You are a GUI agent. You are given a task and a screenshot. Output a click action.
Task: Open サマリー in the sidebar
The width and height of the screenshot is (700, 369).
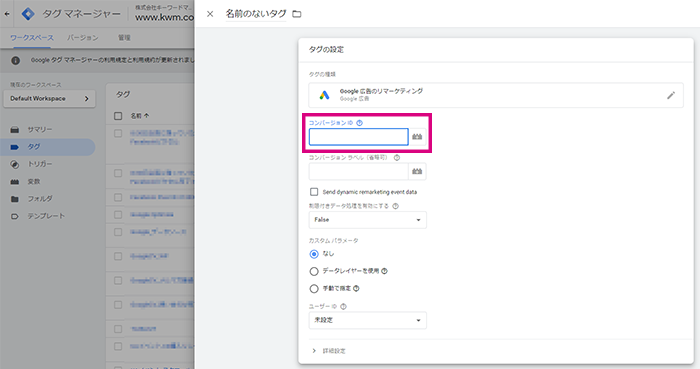40,129
